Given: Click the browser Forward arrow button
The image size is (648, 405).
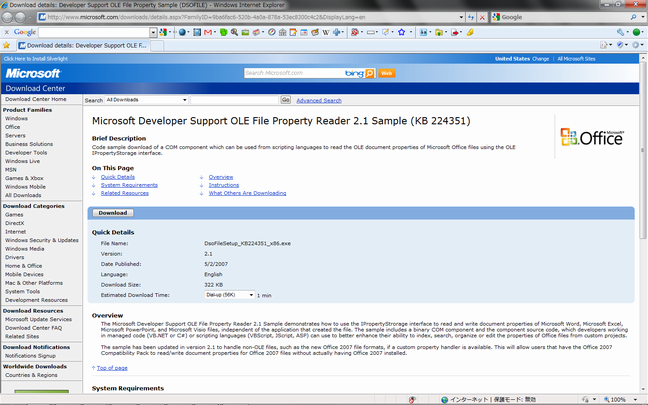Looking at the screenshot, I should (x=20, y=17).
